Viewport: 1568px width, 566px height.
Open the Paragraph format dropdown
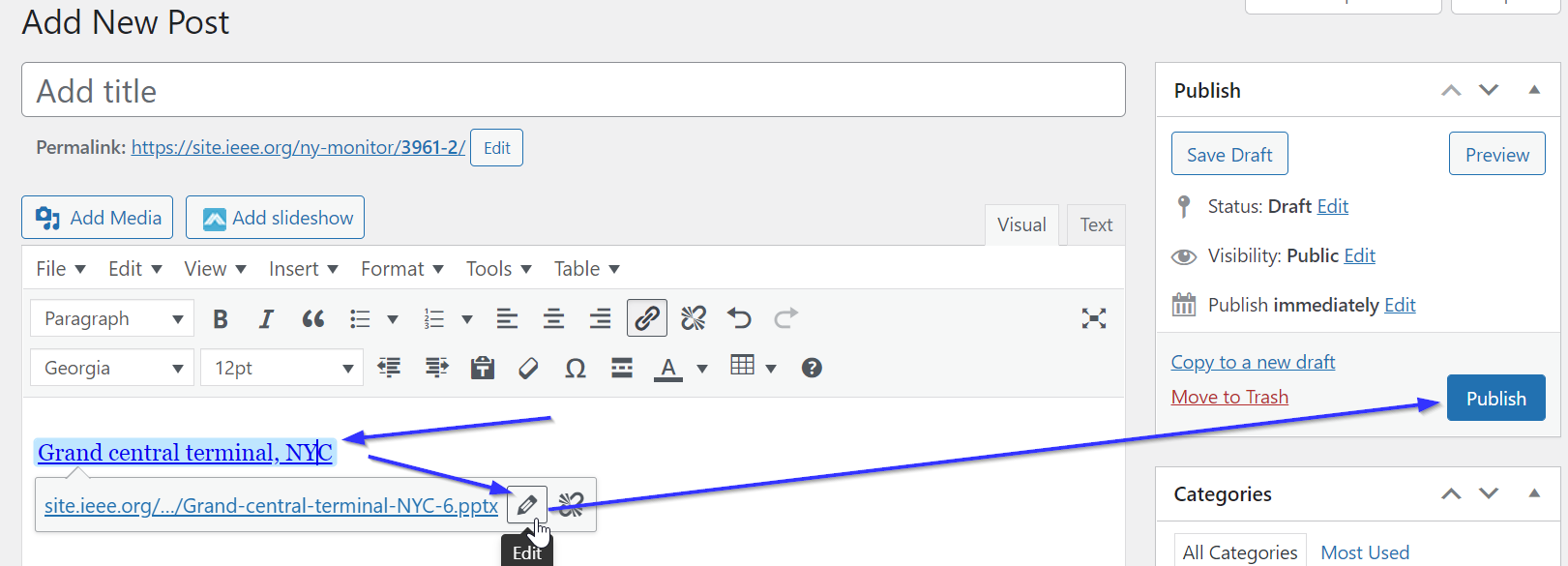tap(112, 318)
